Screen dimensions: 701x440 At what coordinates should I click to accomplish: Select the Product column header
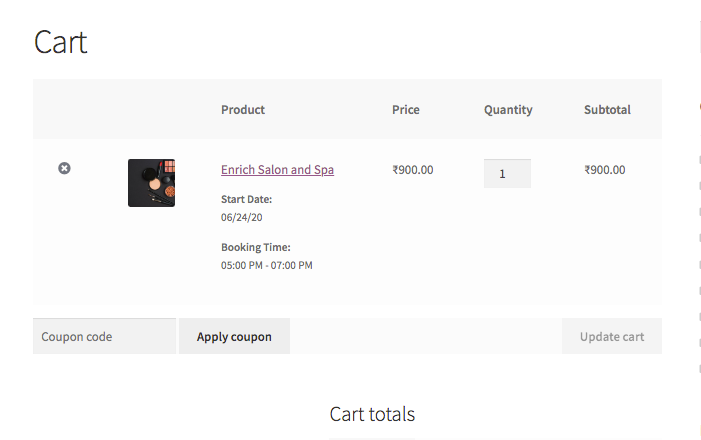click(243, 110)
